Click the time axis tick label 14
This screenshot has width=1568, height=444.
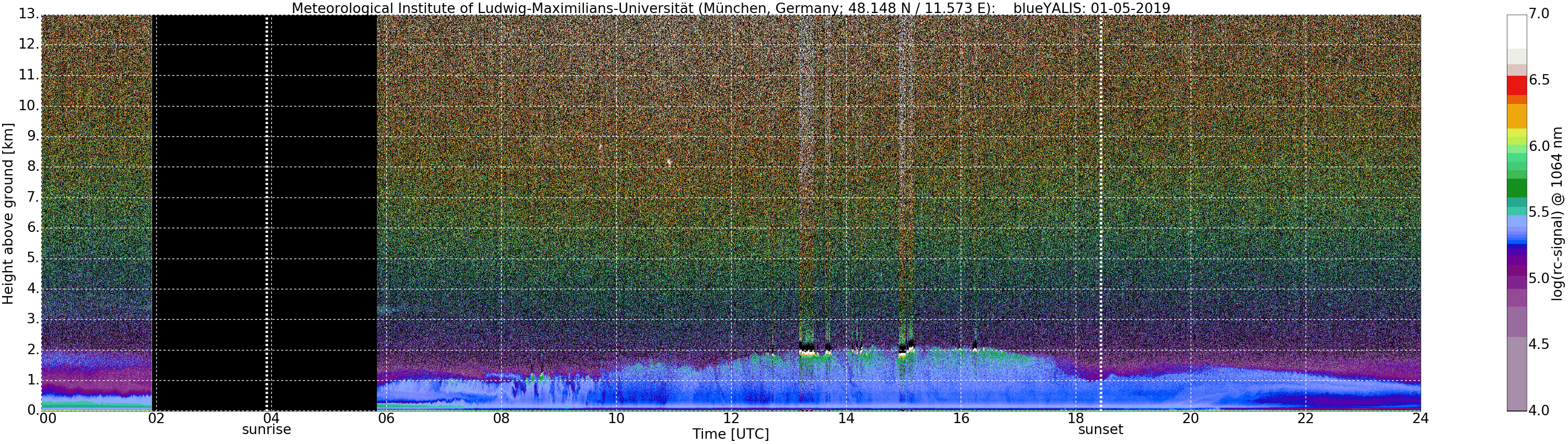846,418
